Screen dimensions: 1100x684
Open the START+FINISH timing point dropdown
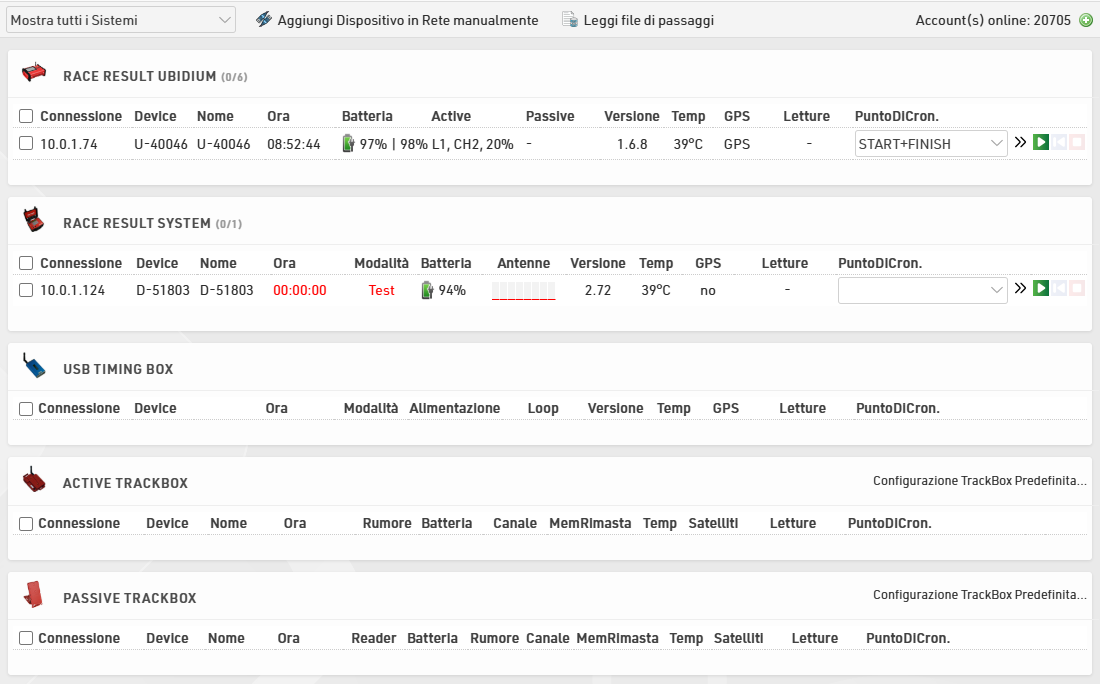tap(931, 144)
